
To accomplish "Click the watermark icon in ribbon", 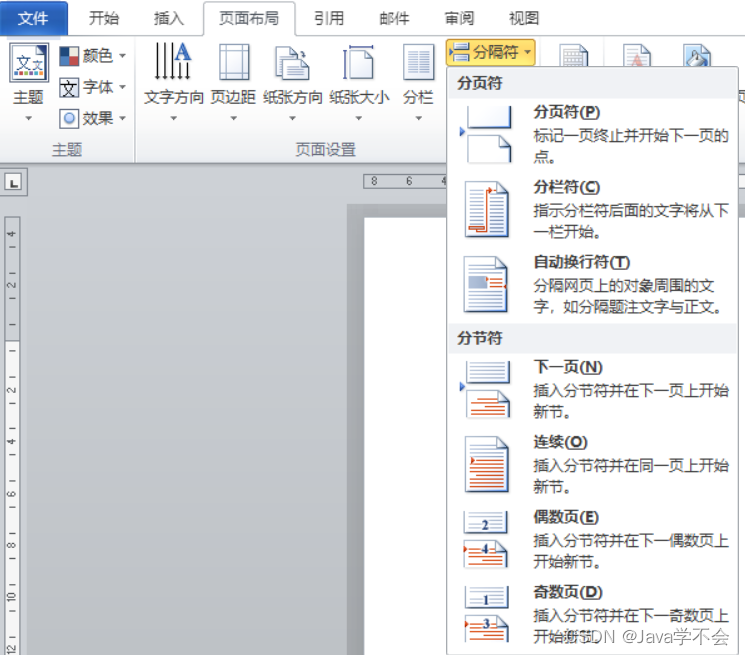I will (637, 56).
